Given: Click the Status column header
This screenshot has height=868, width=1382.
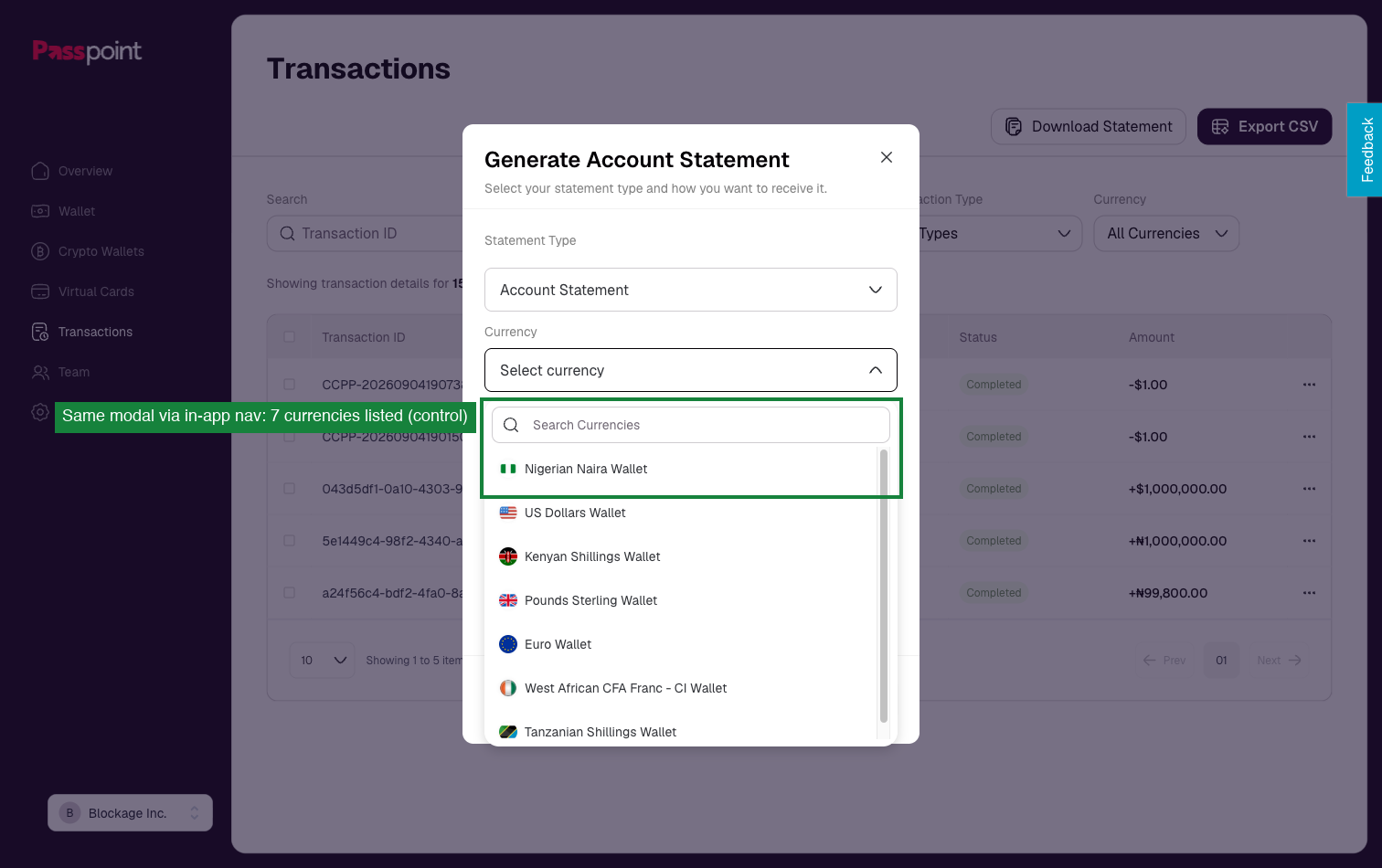Looking at the screenshot, I should [x=978, y=337].
